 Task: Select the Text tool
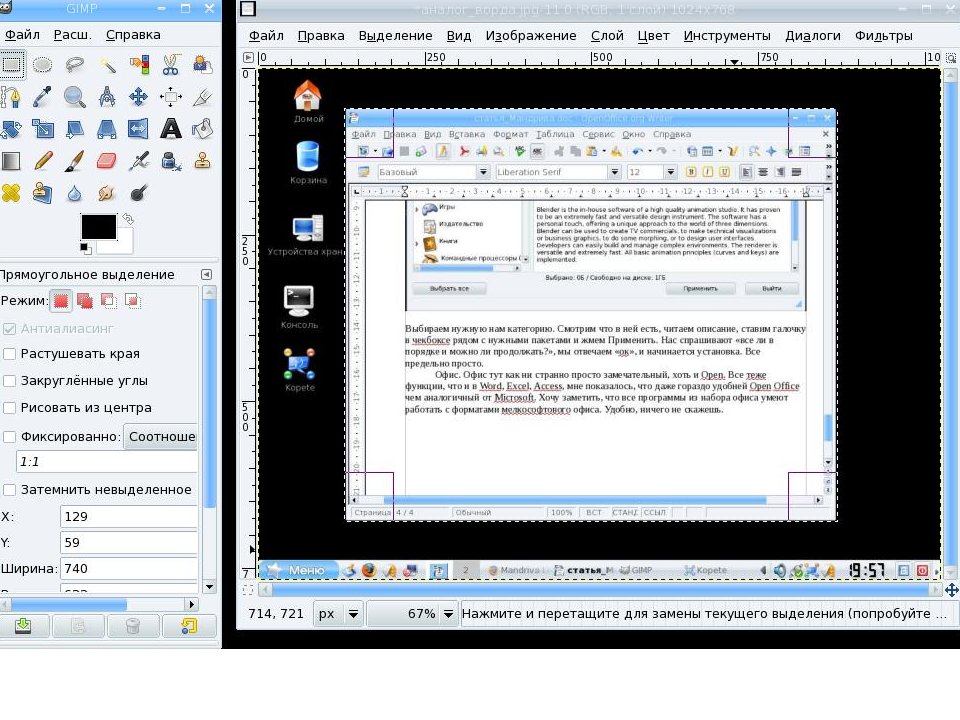coord(171,129)
